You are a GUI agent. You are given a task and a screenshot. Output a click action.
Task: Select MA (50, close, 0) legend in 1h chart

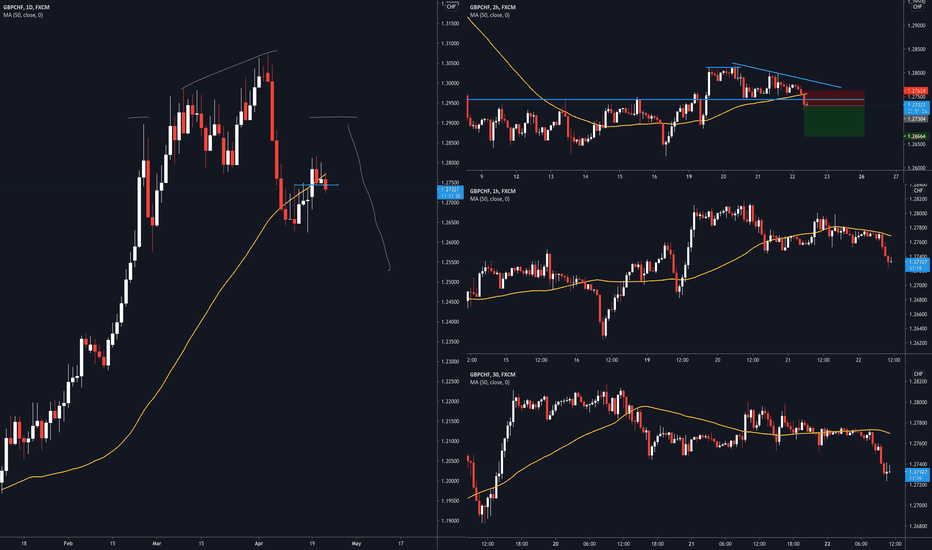[490, 199]
